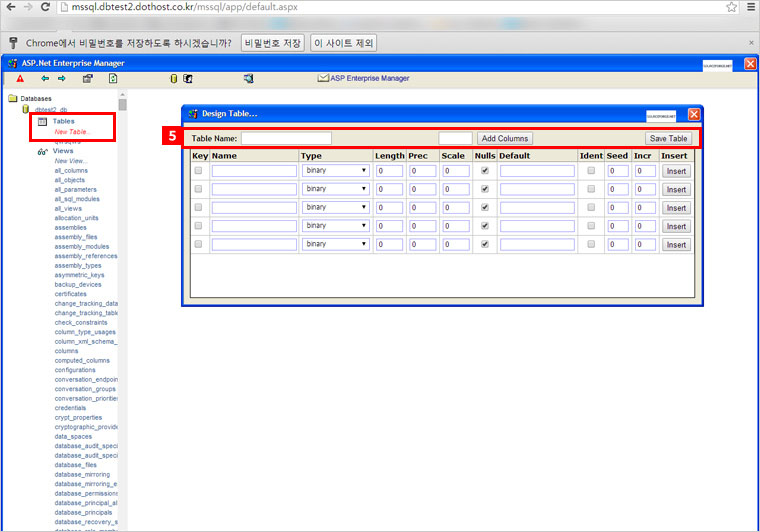Check the Key checkbox in first row
760x532 pixels.
[198, 171]
